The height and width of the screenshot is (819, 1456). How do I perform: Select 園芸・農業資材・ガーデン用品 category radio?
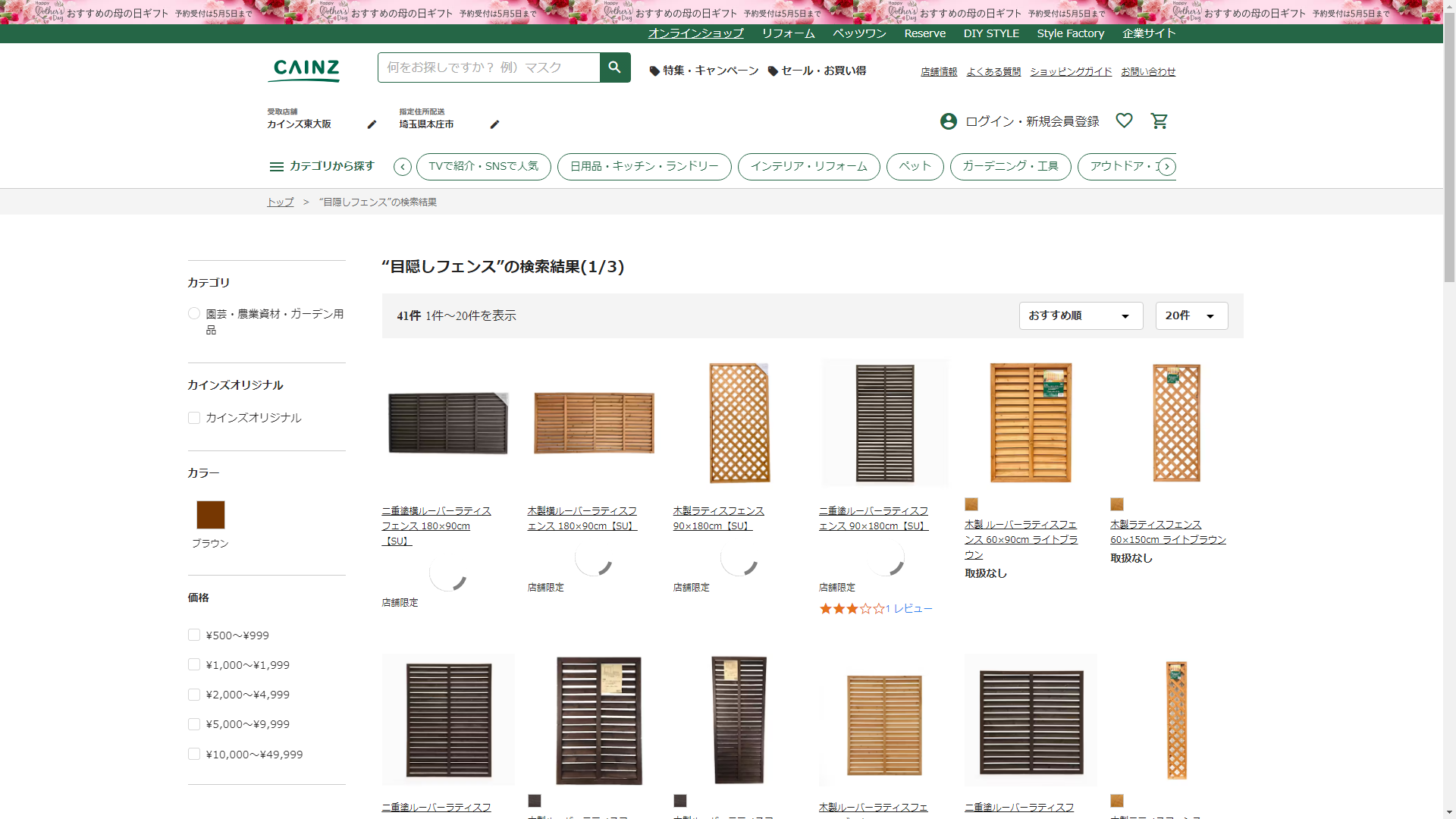[x=194, y=314]
